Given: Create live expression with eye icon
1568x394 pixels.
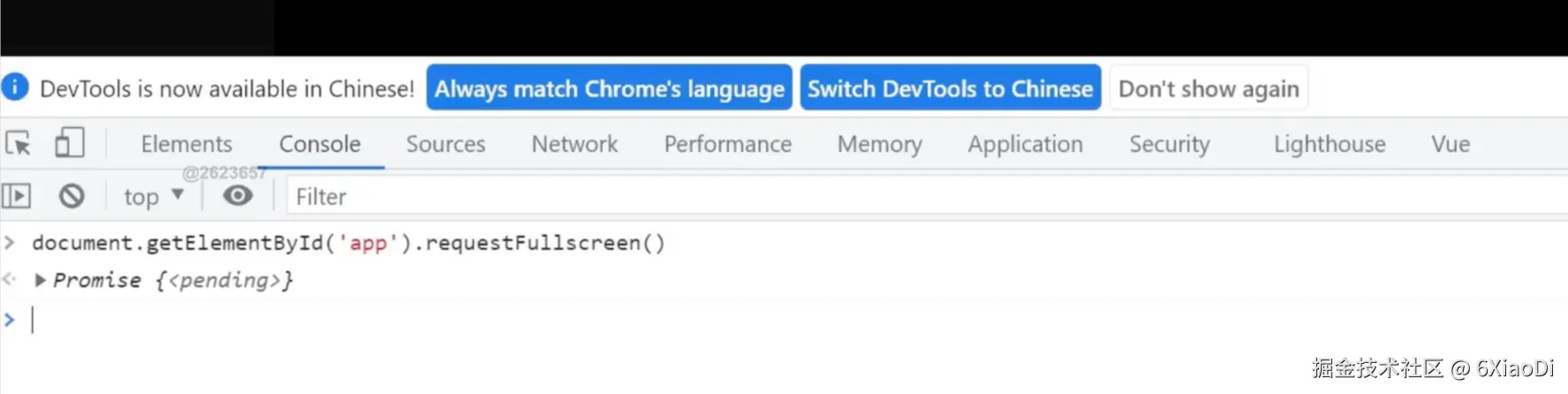Looking at the screenshot, I should pos(237,196).
